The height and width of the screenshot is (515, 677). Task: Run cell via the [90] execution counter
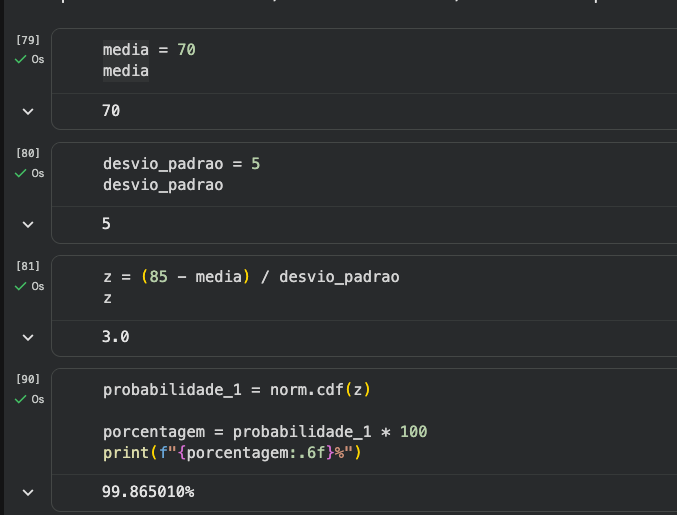28,379
